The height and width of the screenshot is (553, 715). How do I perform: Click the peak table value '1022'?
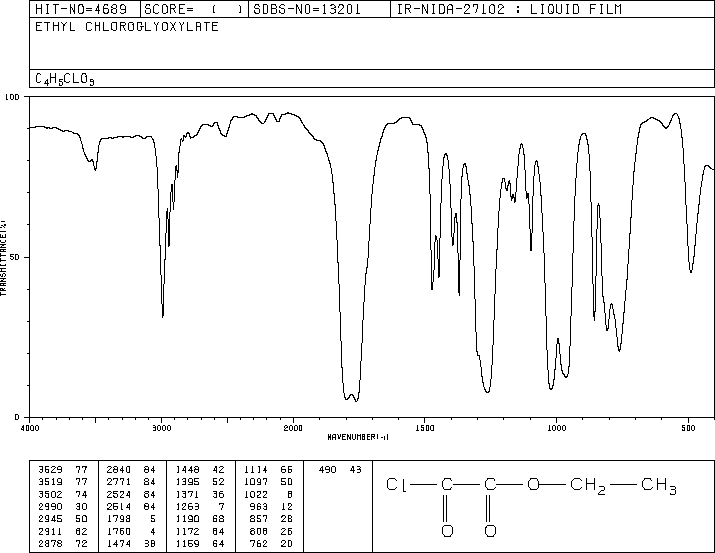[255, 494]
